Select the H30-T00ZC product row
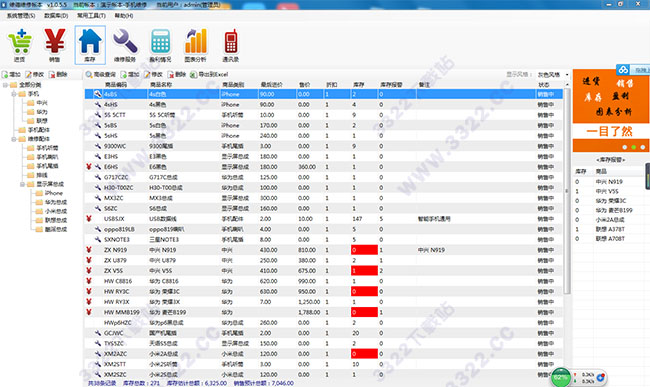 click(324, 187)
